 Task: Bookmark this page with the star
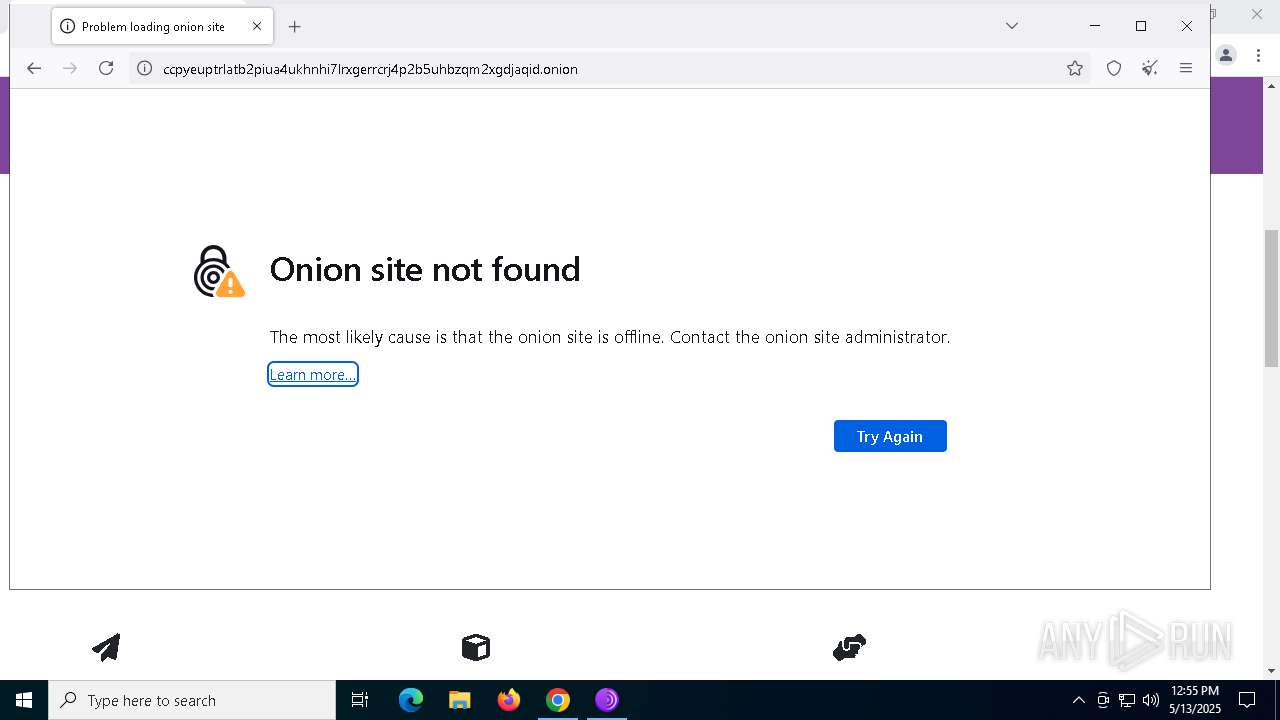pos(1075,68)
